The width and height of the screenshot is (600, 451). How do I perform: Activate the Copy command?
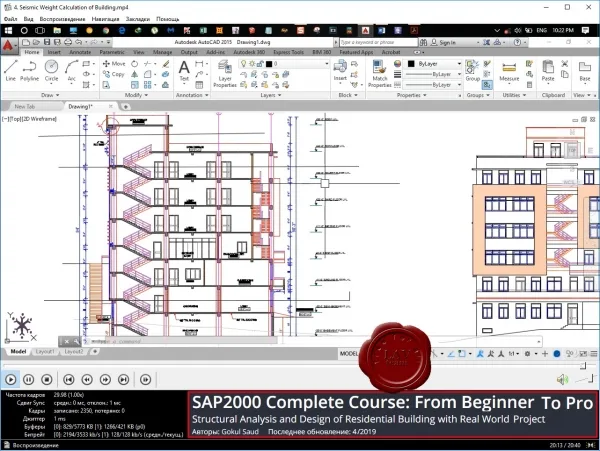click(x=114, y=74)
